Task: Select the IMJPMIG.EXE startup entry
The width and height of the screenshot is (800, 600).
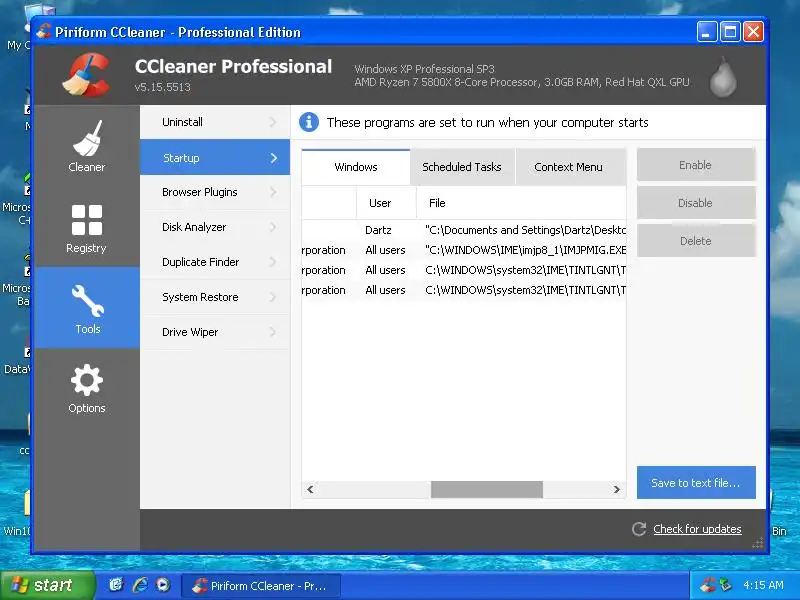Action: pyautogui.click(x=464, y=250)
